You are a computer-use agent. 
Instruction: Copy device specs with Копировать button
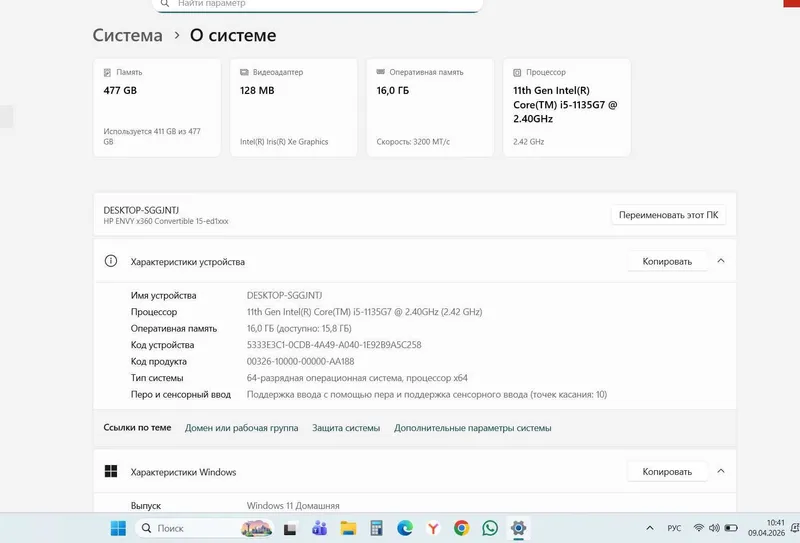[x=667, y=261]
